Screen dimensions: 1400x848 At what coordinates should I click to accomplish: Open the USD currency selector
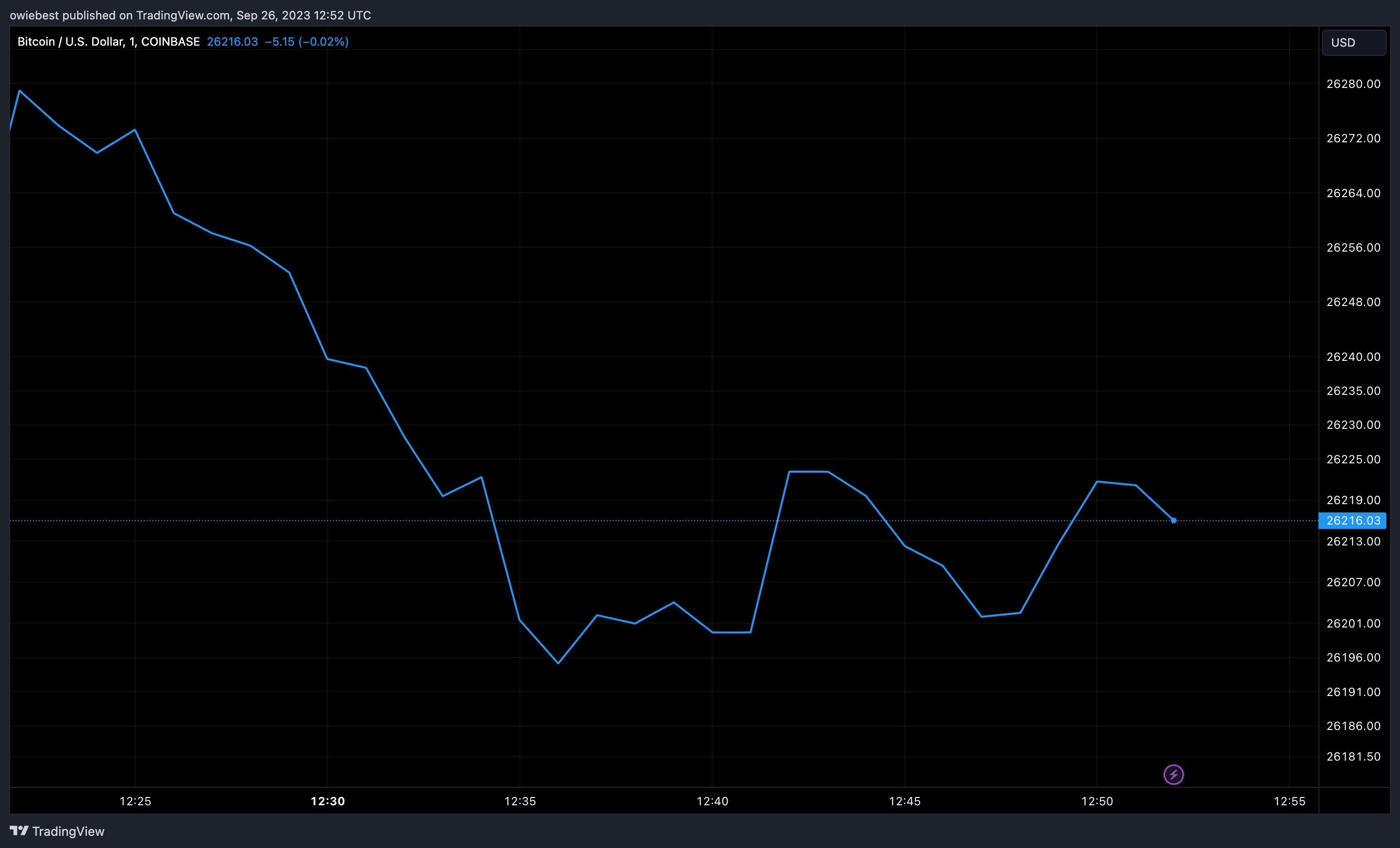(1354, 43)
